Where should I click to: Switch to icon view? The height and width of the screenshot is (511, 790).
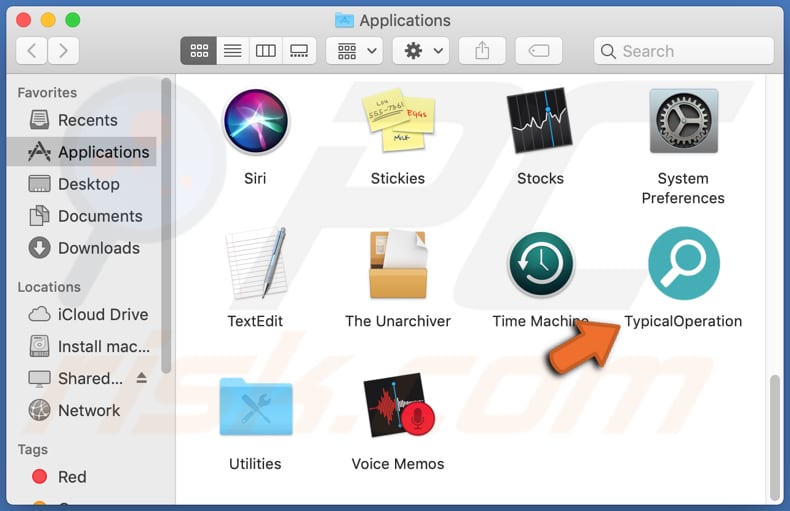(x=199, y=50)
